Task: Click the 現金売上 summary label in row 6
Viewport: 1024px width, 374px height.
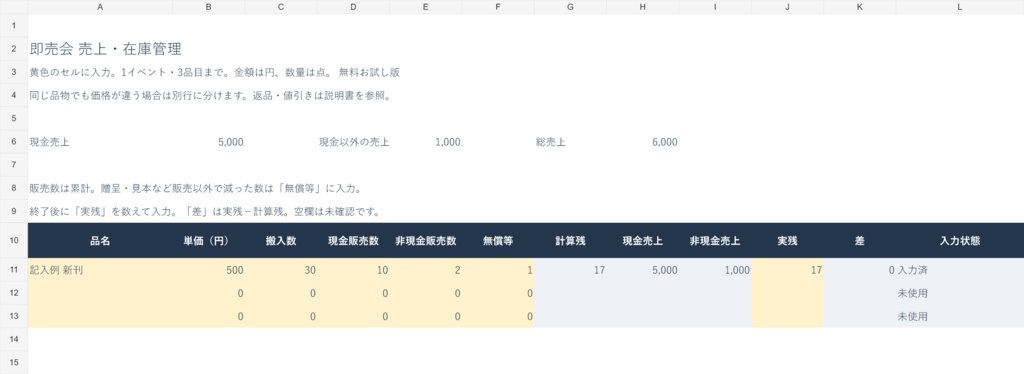Action: 49,142
